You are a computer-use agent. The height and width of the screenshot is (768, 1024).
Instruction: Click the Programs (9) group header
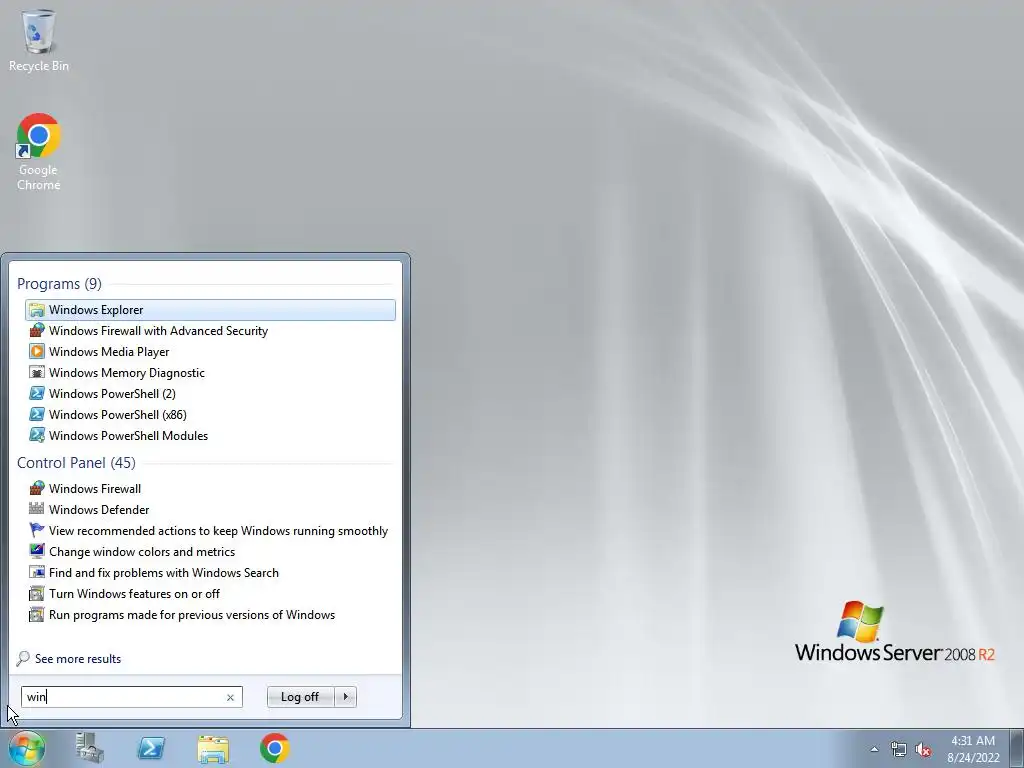tap(59, 283)
